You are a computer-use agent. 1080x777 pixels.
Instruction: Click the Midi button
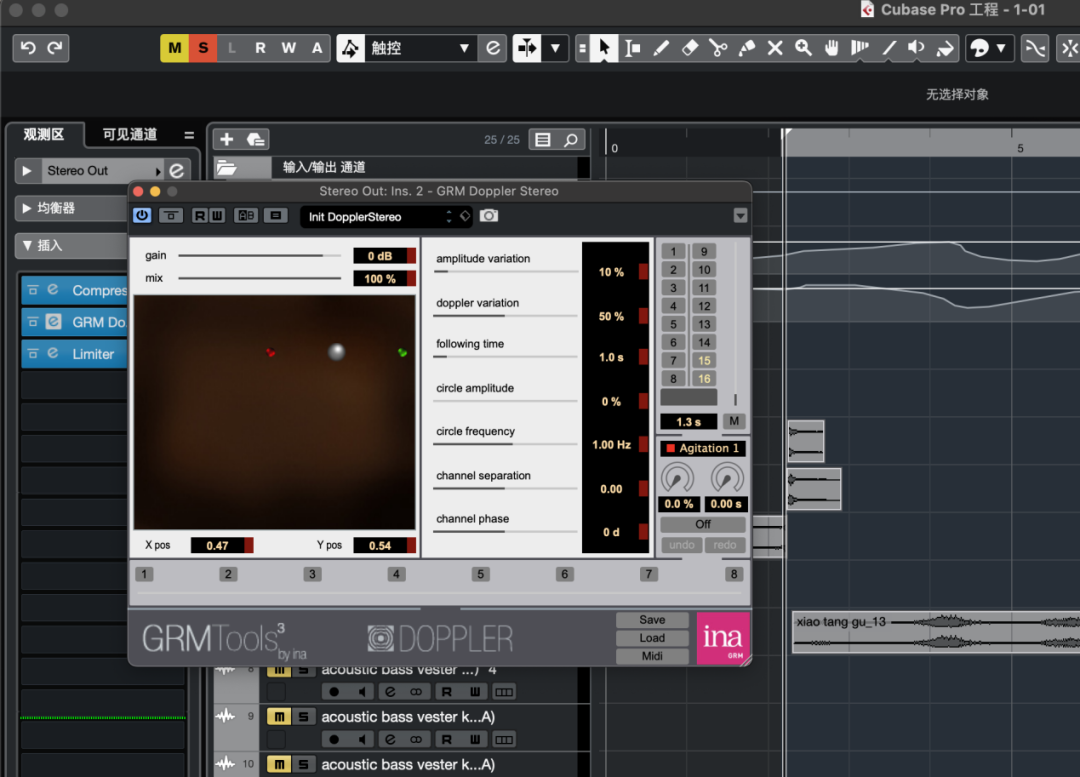(652, 656)
